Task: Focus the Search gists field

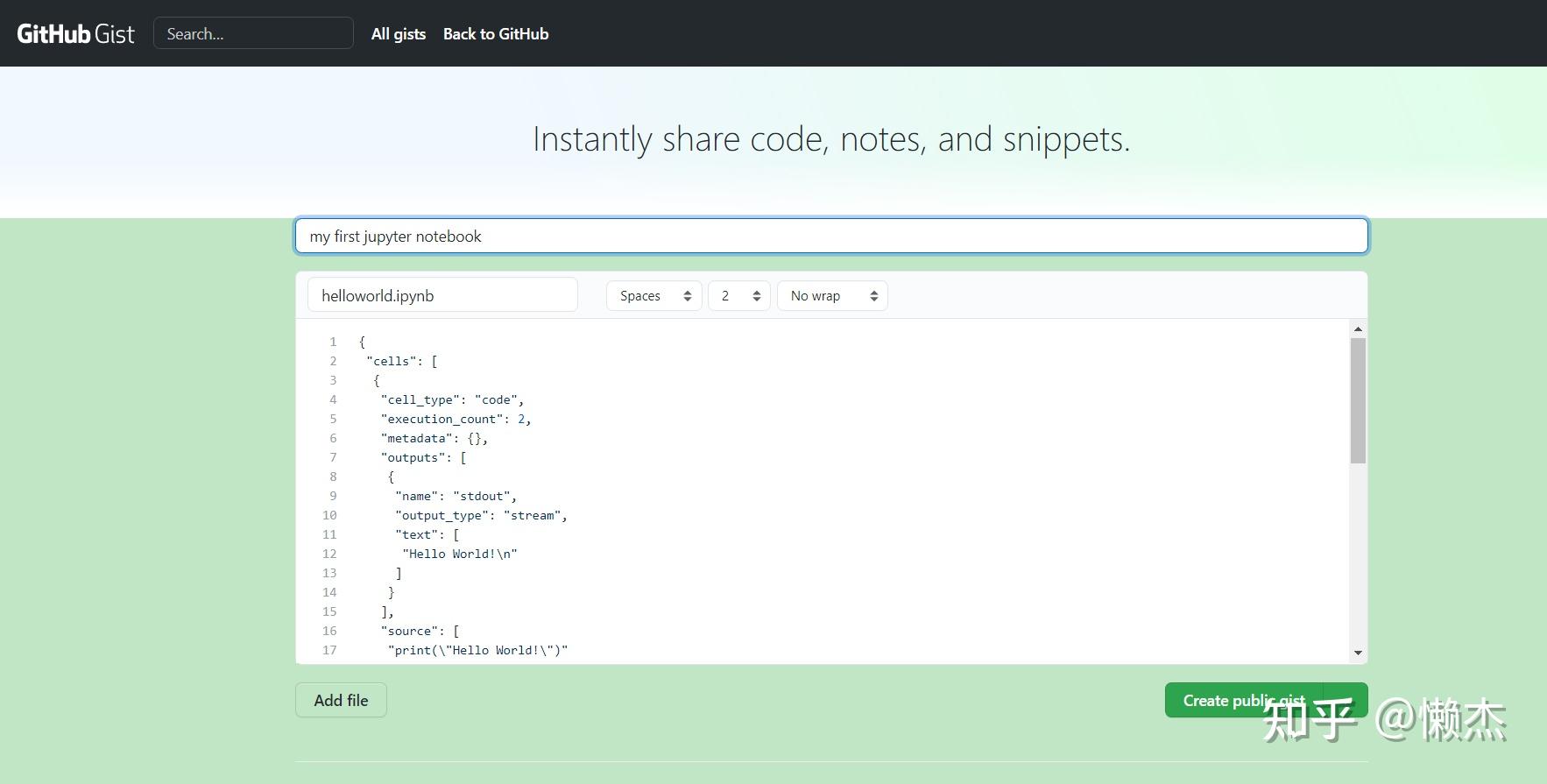Action: coord(253,34)
